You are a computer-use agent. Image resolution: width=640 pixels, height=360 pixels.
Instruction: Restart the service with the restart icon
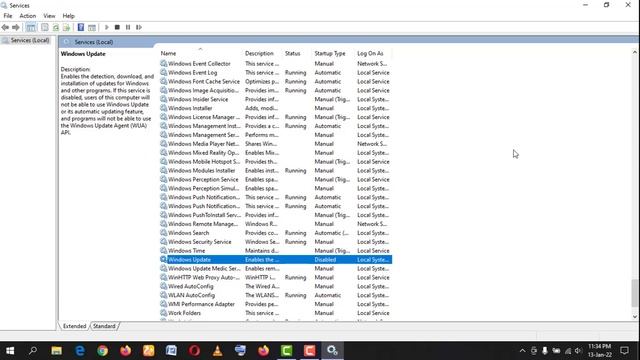tap(139, 27)
